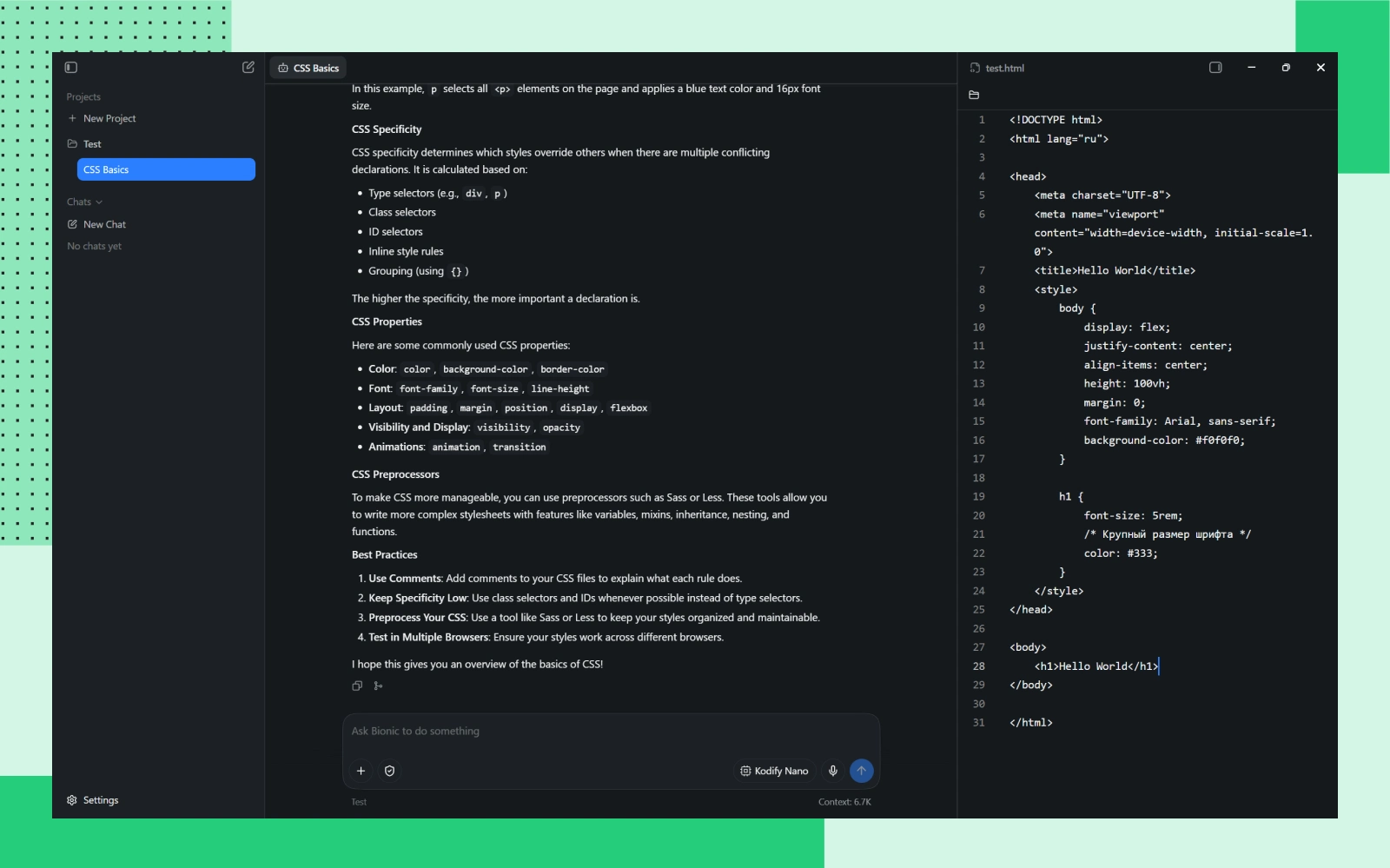
Task: Click the 'Best Practices' heading
Action: [384, 554]
